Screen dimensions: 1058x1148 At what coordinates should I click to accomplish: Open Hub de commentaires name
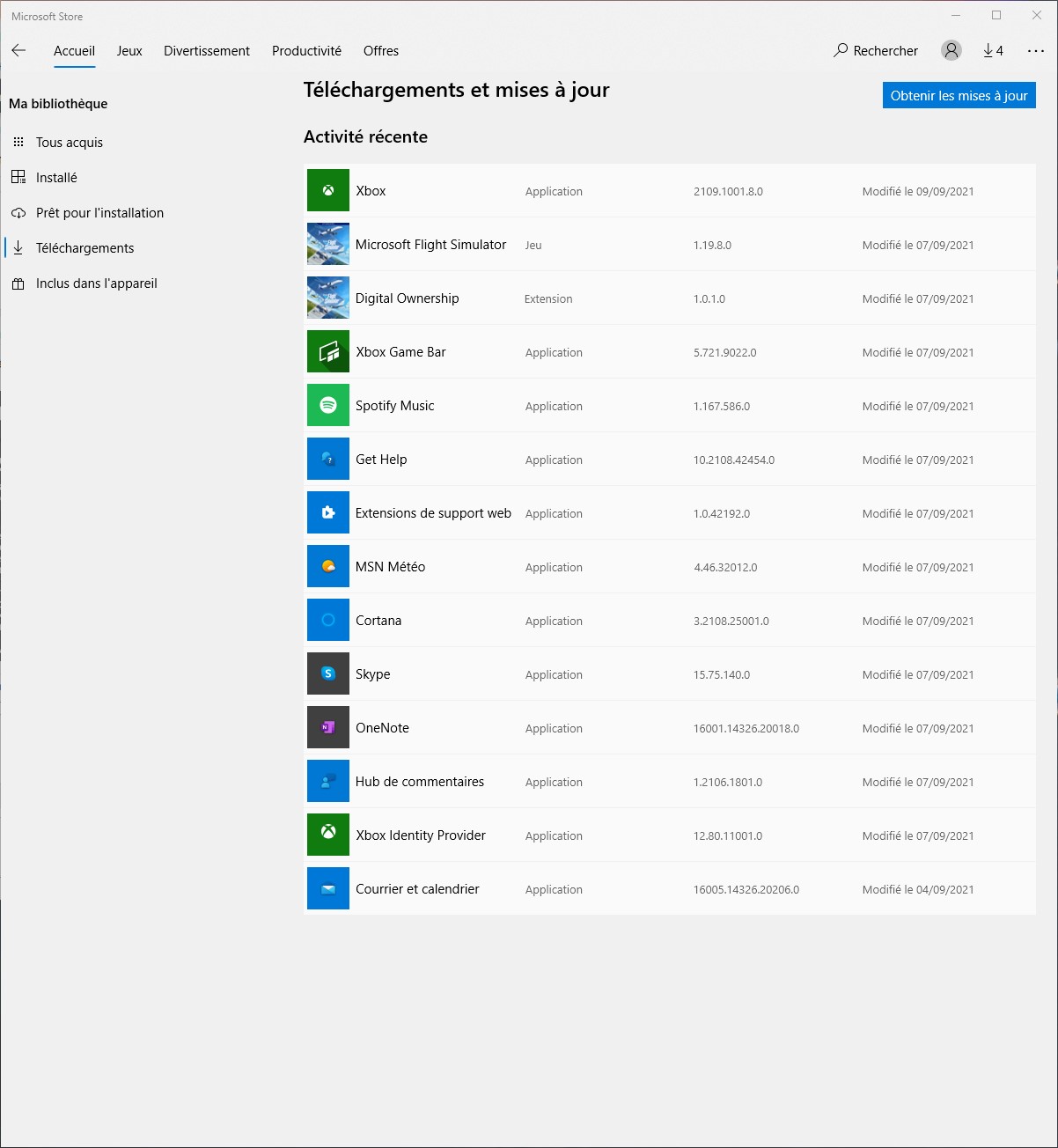point(420,782)
